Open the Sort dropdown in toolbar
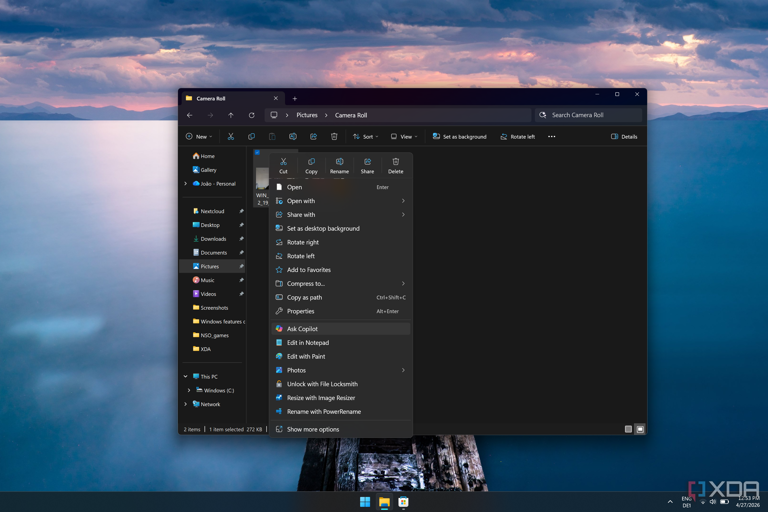 coord(365,137)
